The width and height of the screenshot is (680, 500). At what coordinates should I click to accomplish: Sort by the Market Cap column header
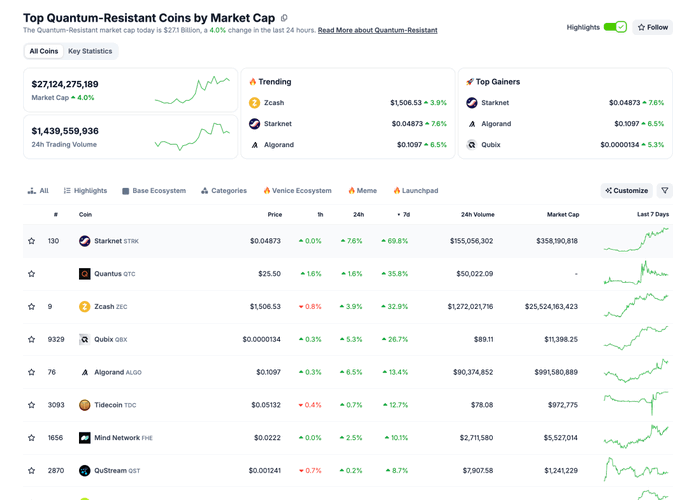[x=563, y=214]
